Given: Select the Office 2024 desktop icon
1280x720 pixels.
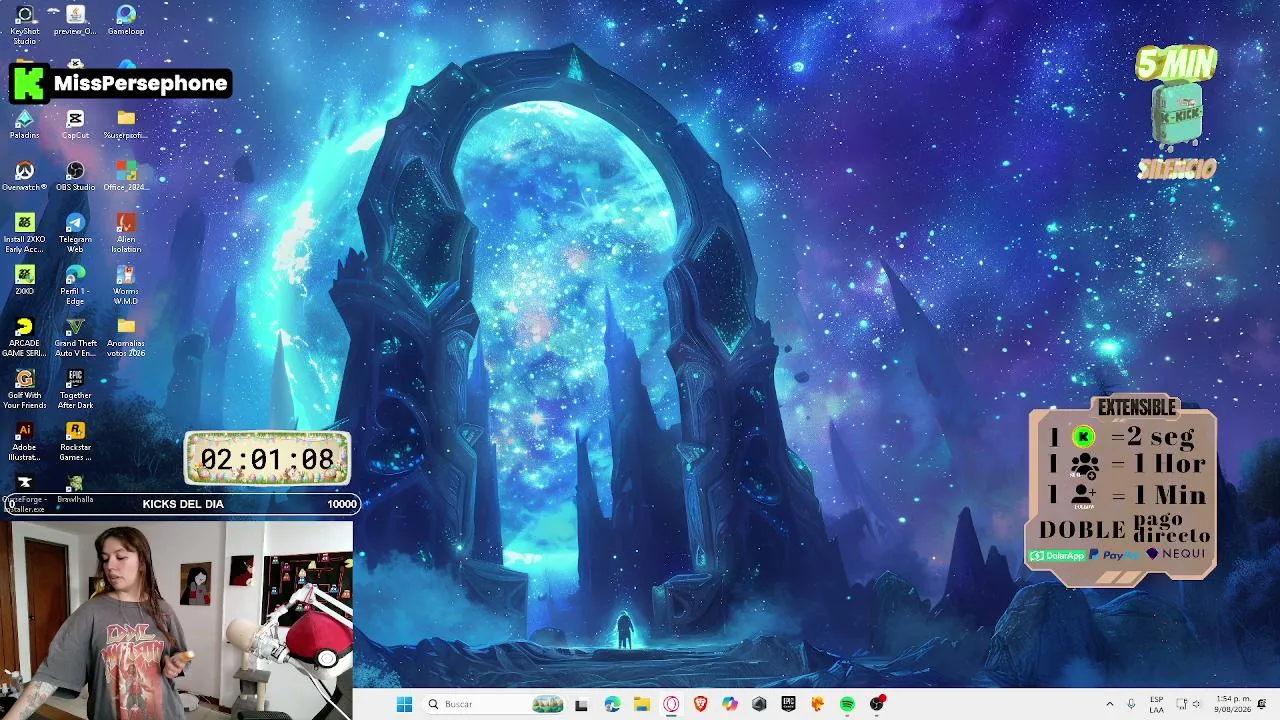Looking at the screenshot, I should pyautogui.click(x=125, y=176).
